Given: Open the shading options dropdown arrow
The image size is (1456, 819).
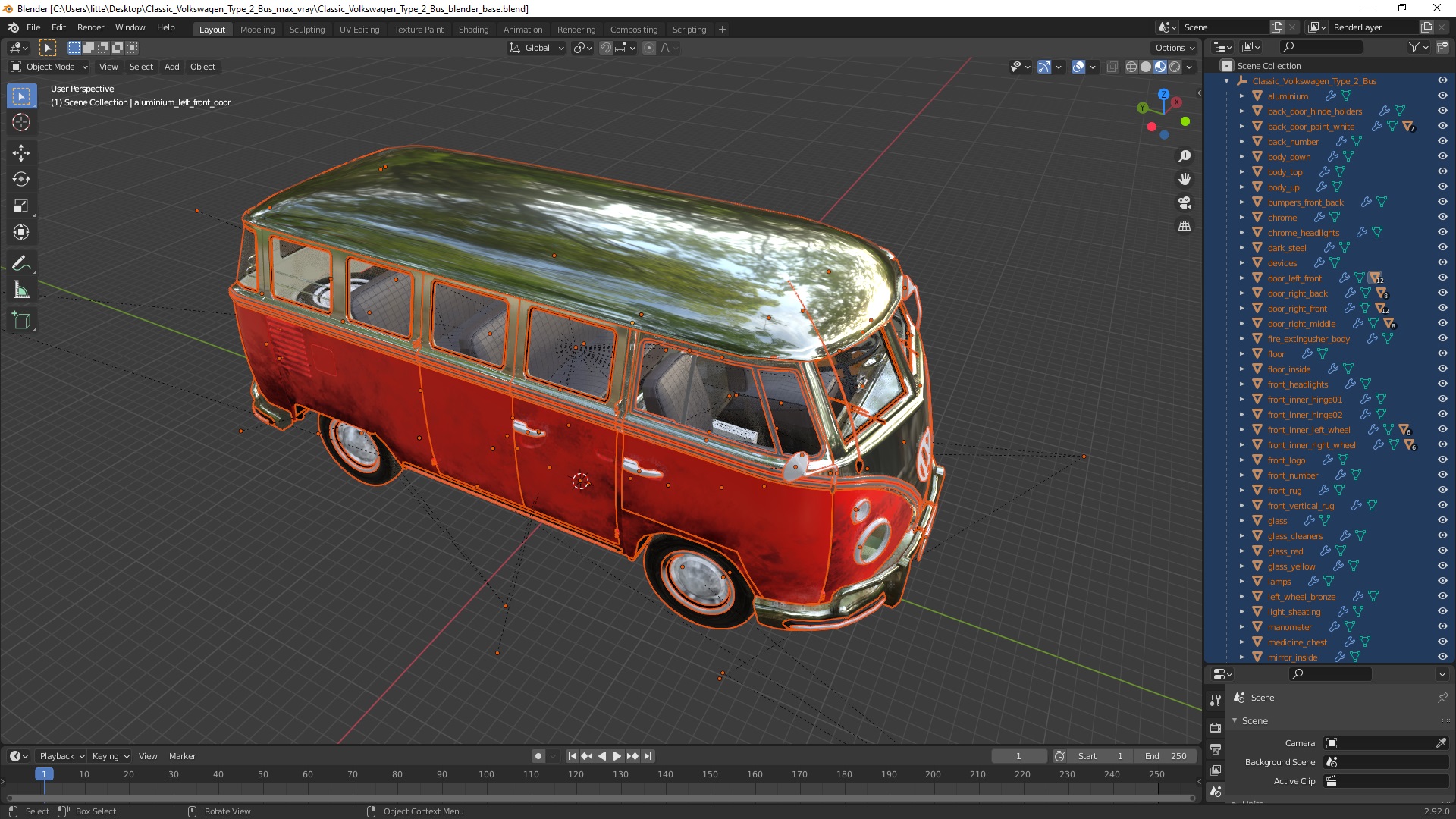Looking at the screenshot, I should coord(1189,67).
